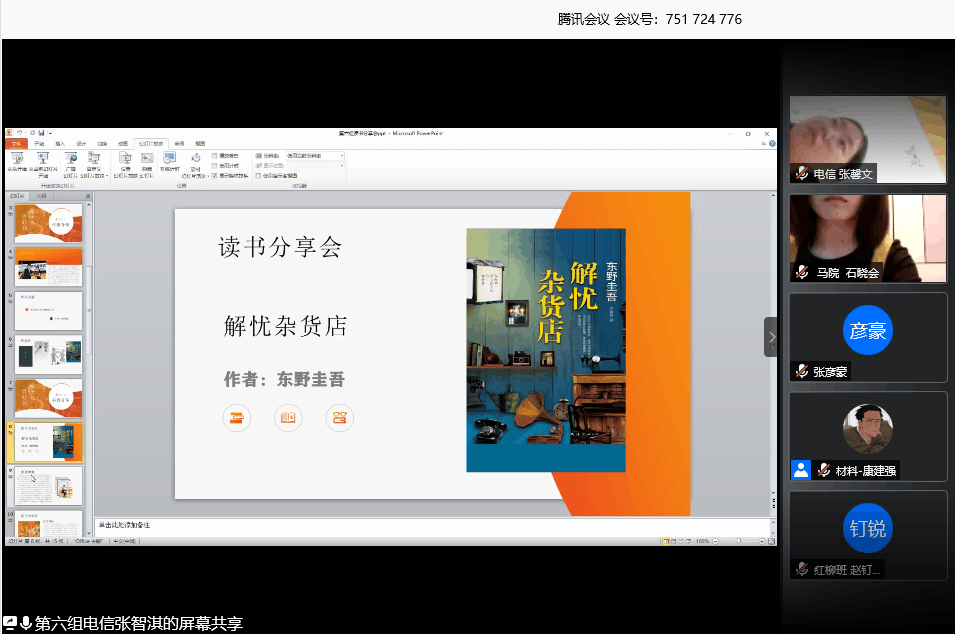Click the Hide Slide icon
The height and width of the screenshot is (634, 955).
tap(147, 161)
